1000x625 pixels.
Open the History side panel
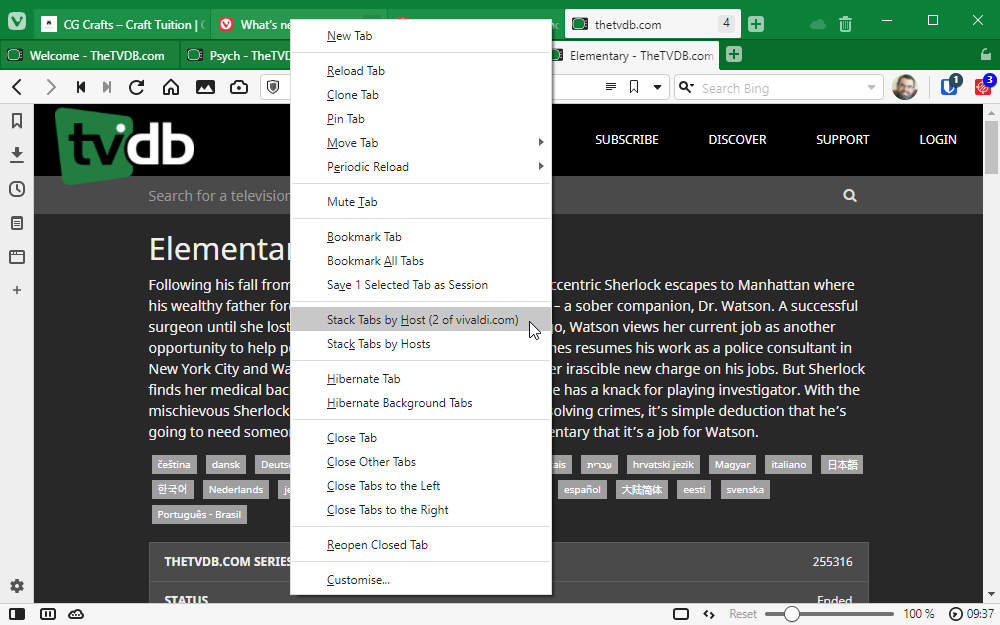coord(17,189)
